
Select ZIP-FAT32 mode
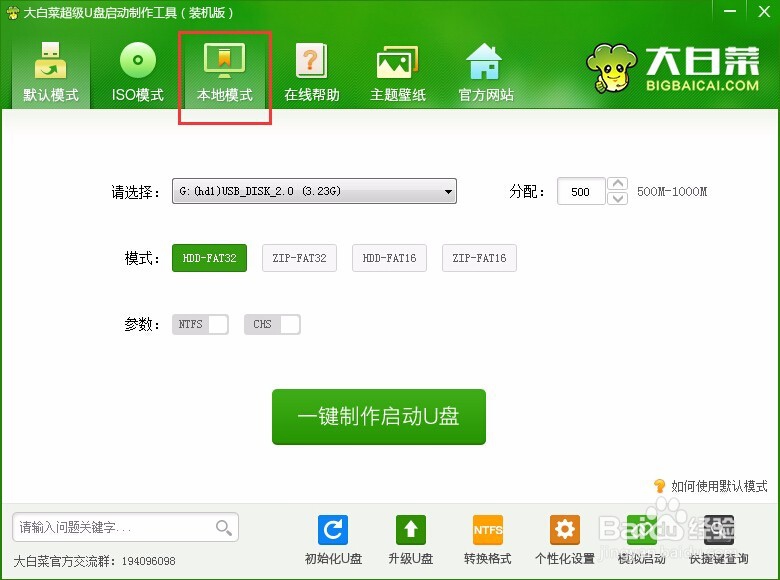[x=299, y=258]
